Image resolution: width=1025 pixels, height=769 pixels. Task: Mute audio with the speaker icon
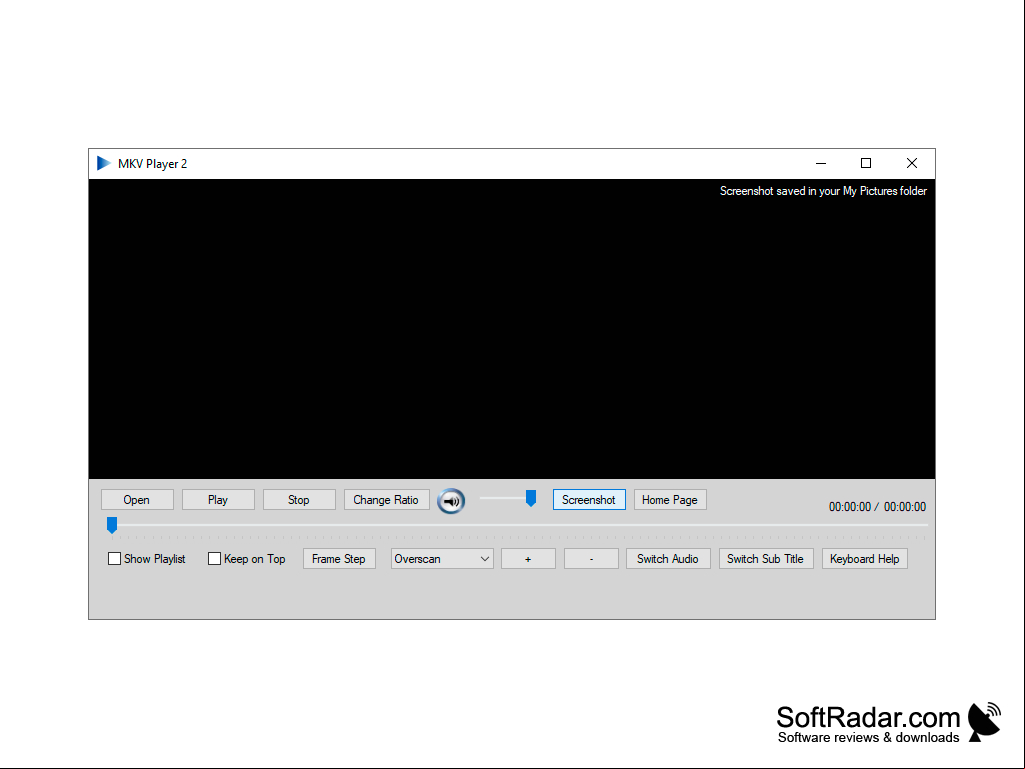(x=451, y=501)
